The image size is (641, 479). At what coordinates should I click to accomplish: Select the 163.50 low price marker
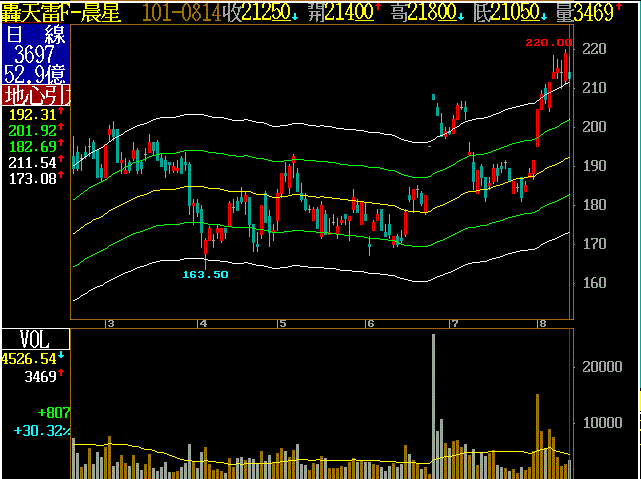(204, 274)
